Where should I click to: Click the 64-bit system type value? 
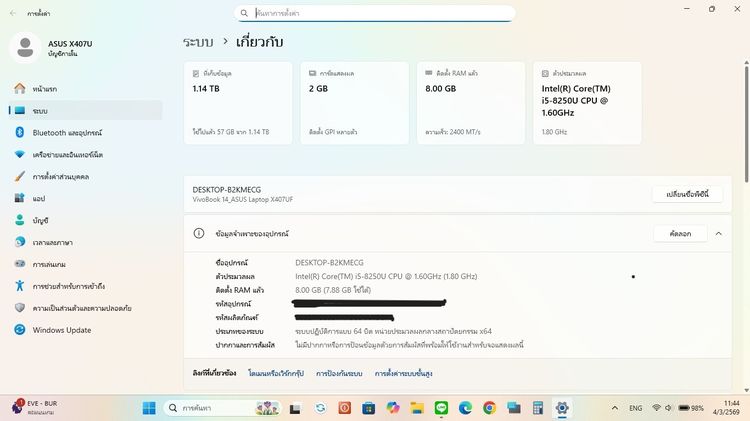[393, 331]
